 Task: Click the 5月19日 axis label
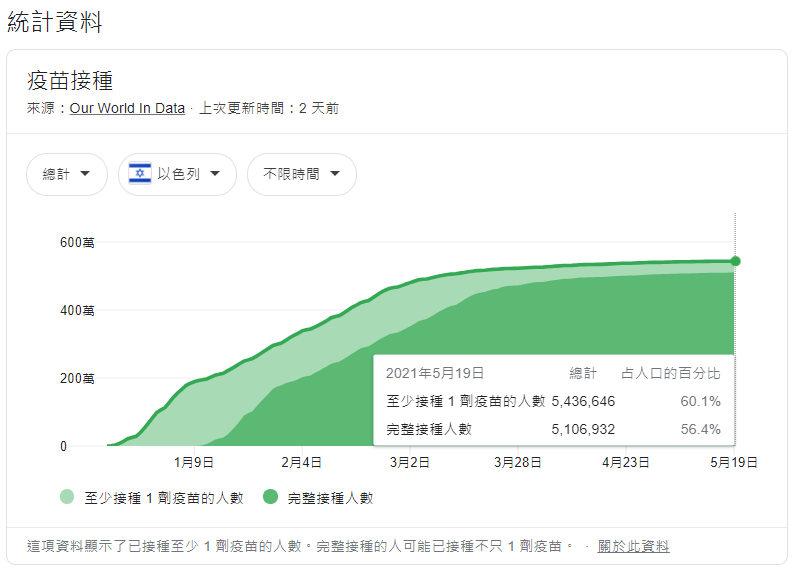coord(734,462)
